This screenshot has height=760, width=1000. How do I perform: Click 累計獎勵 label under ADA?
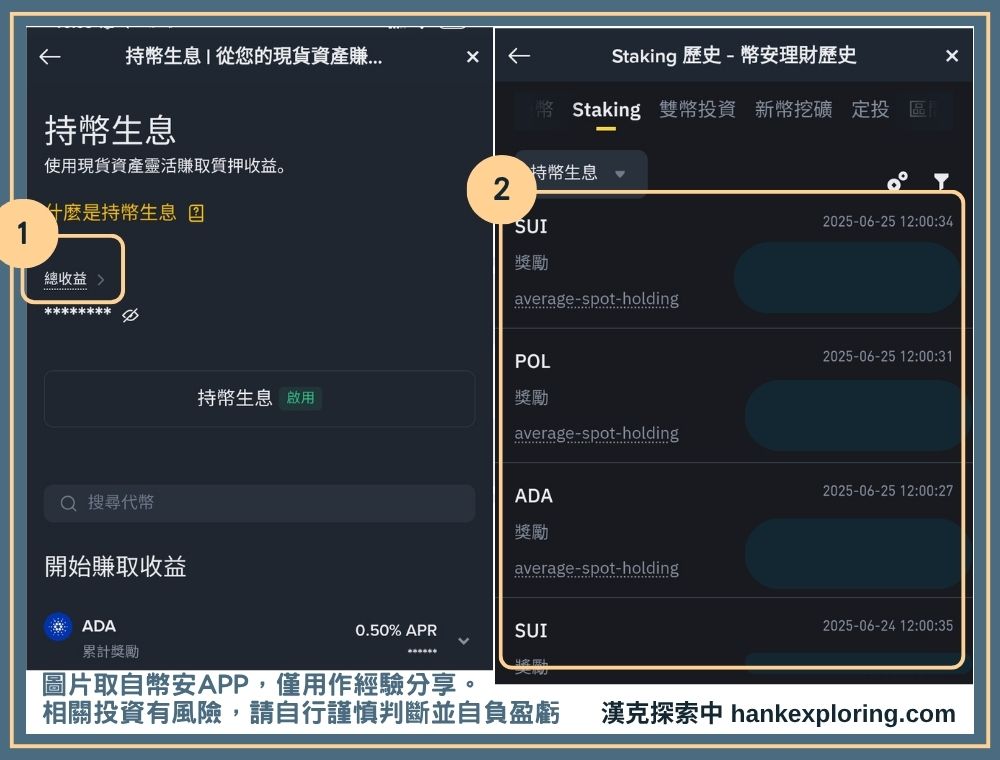(x=110, y=652)
